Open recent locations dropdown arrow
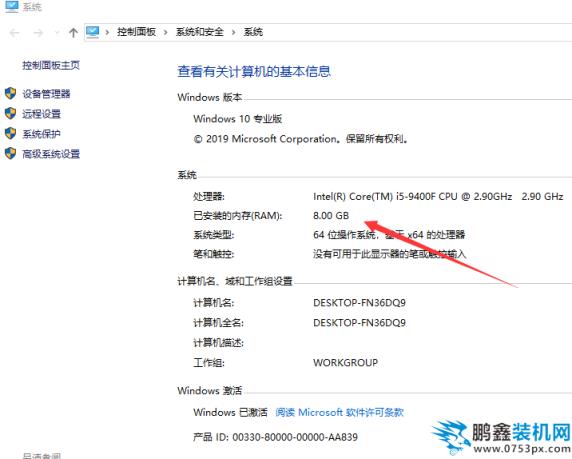Viewport: 572px width, 459px height. tap(57, 33)
